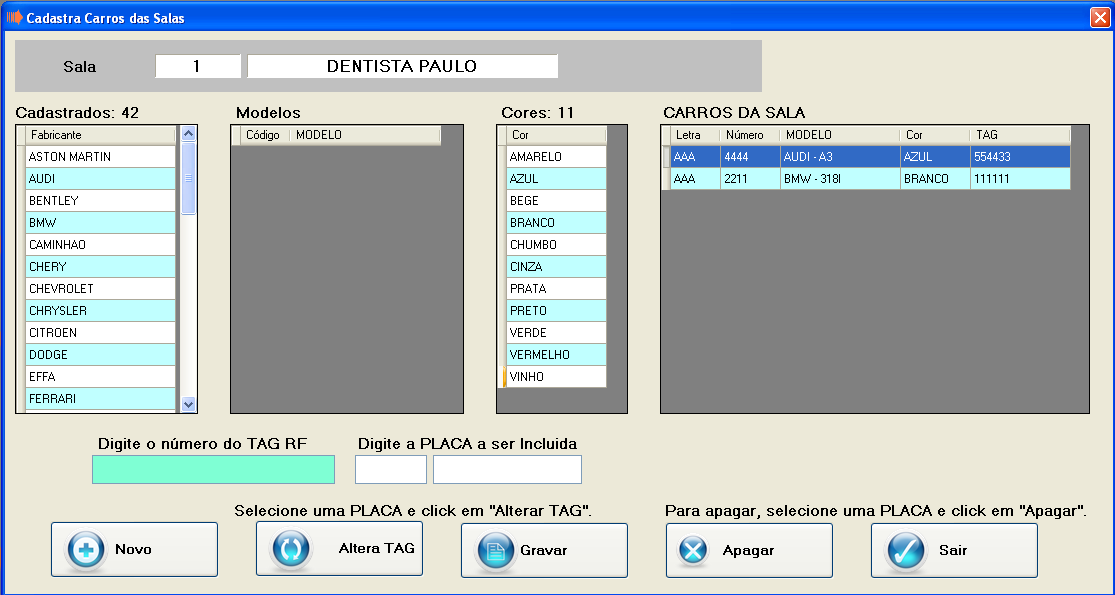
Task: Click the Sair button label
Action: [x=953, y=550]
